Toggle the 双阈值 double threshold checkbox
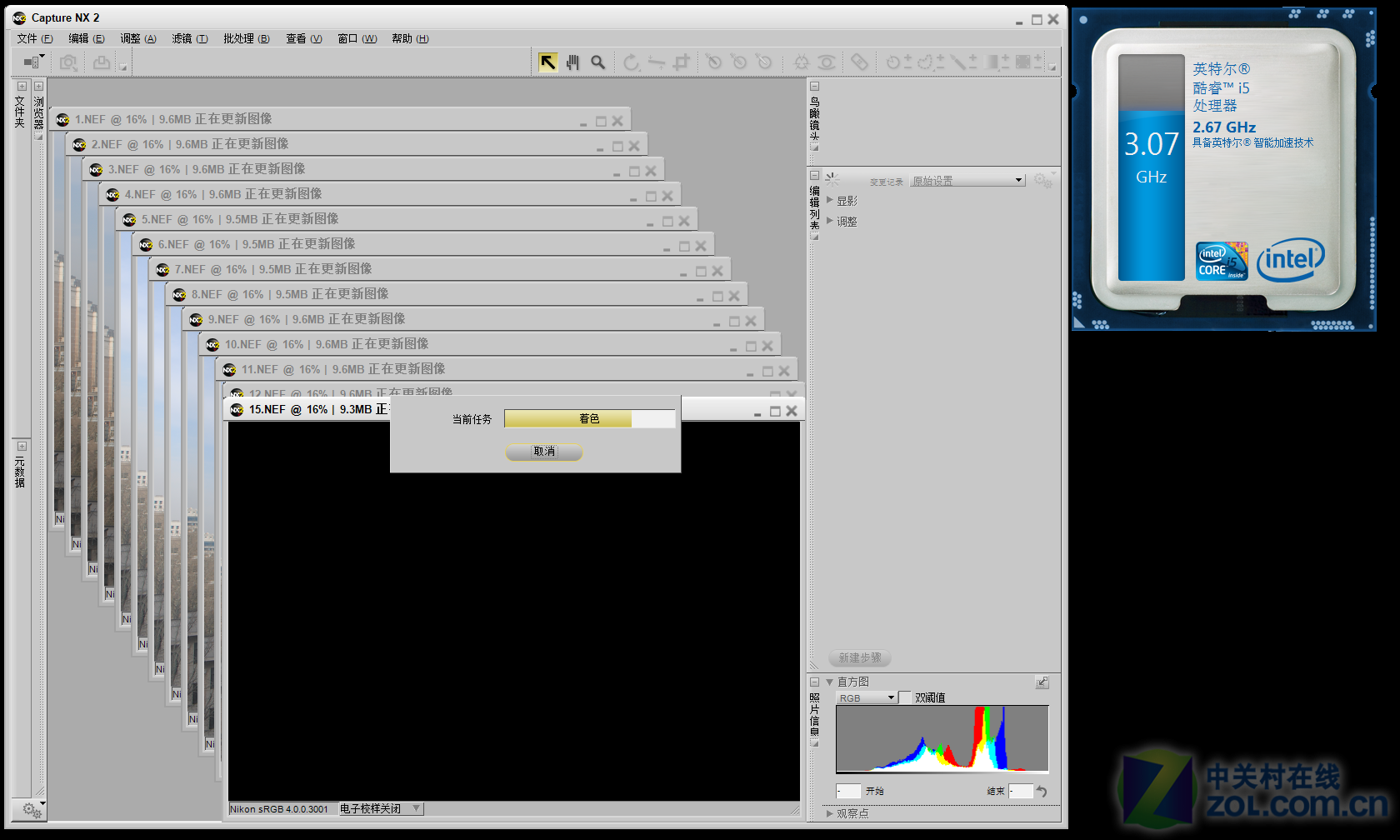 click(x=905, y=697)
